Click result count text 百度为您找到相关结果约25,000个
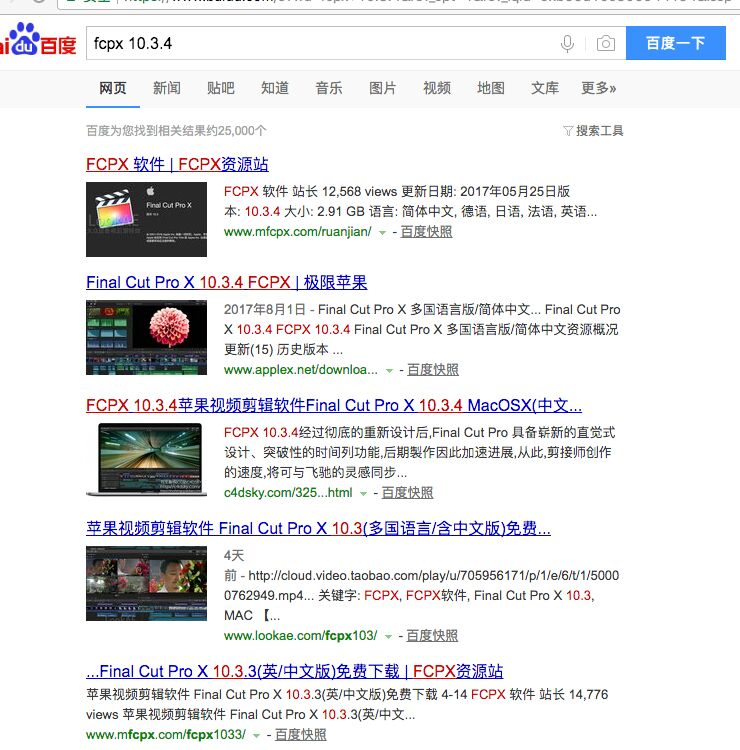This screenshot has width=740, height=750. [176, 131]
